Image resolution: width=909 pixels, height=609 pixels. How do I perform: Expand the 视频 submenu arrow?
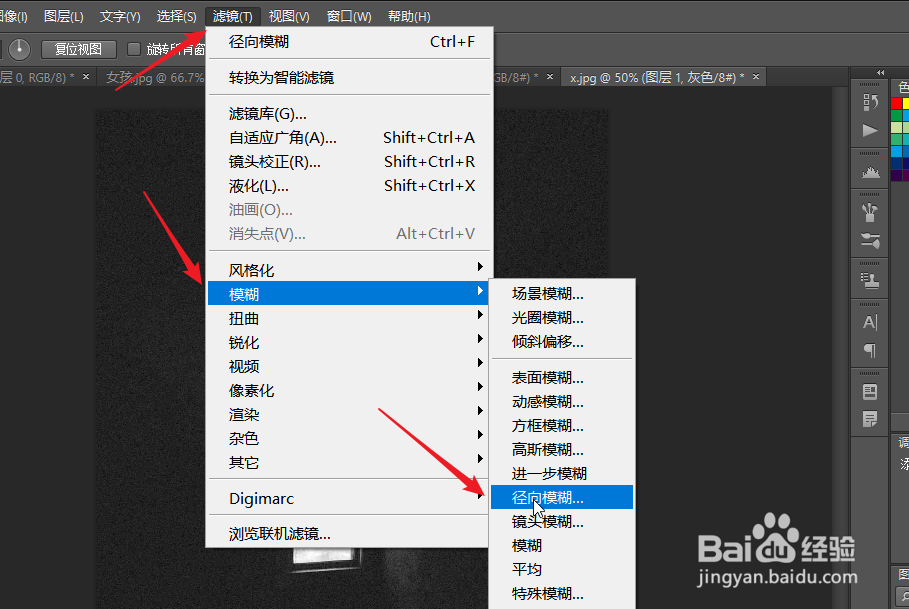tap(480, 363)
